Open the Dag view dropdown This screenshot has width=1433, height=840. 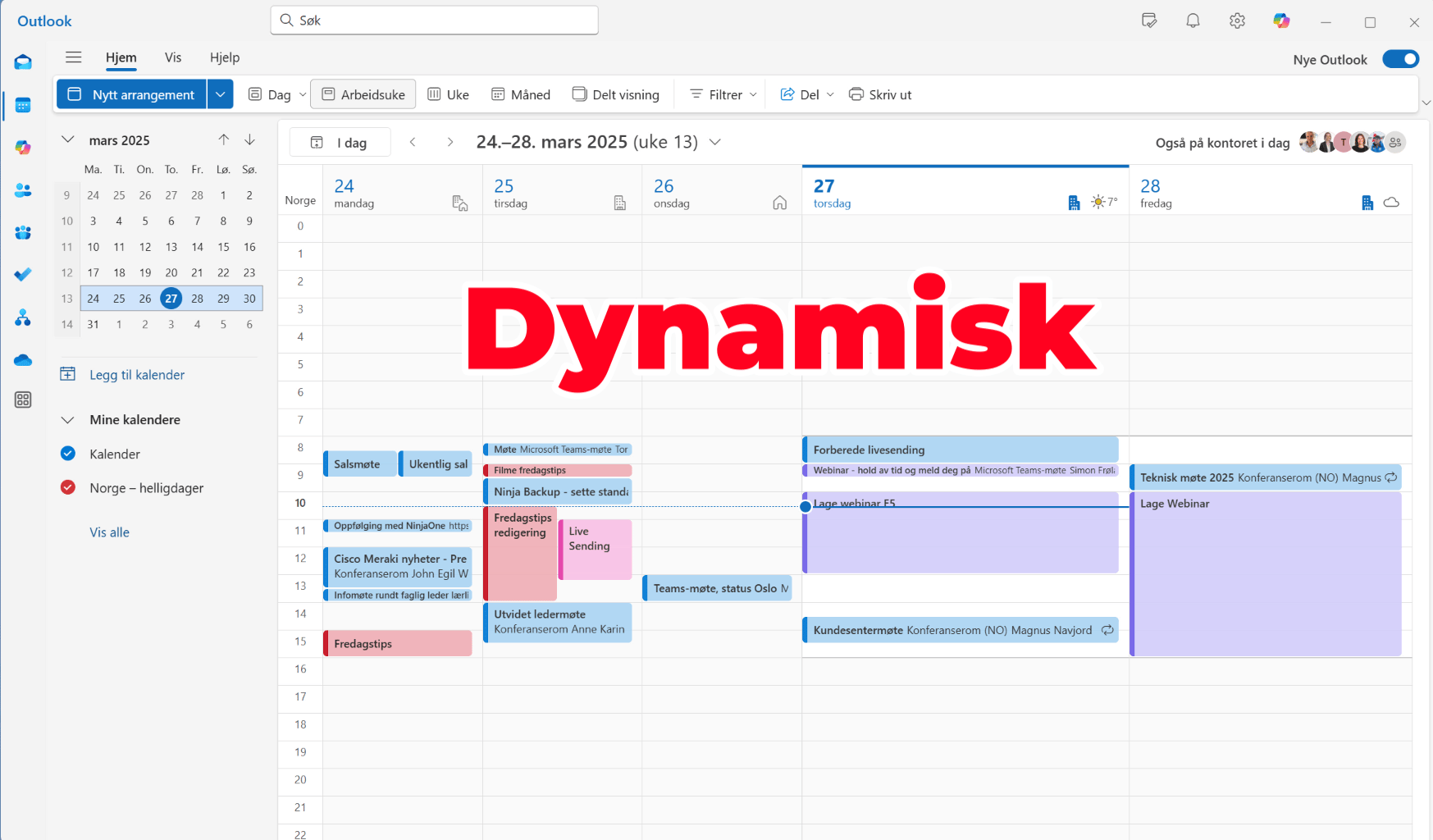(303, 94)
